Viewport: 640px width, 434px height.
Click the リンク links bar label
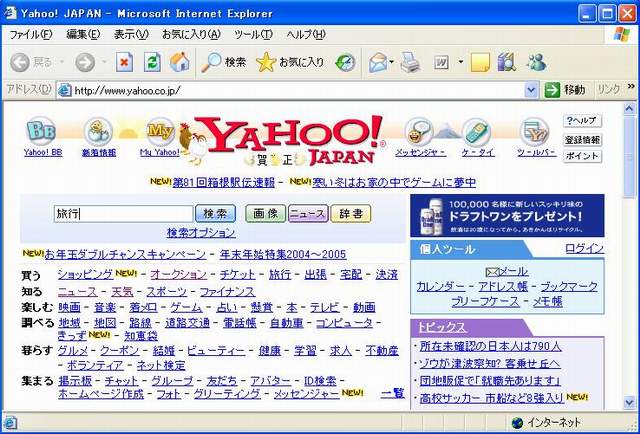(x=608, y=89)
